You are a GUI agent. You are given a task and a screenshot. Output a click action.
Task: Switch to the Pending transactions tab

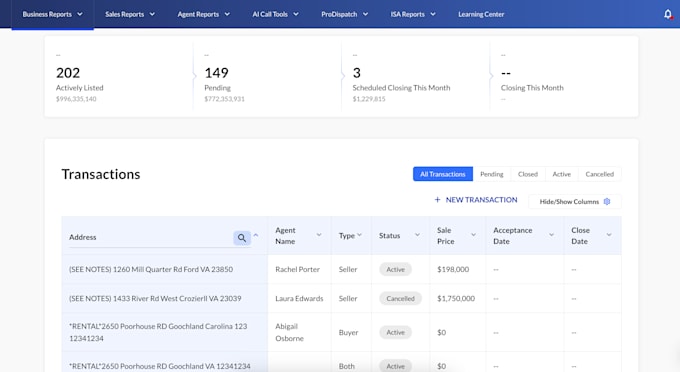[x=492, y=174]
